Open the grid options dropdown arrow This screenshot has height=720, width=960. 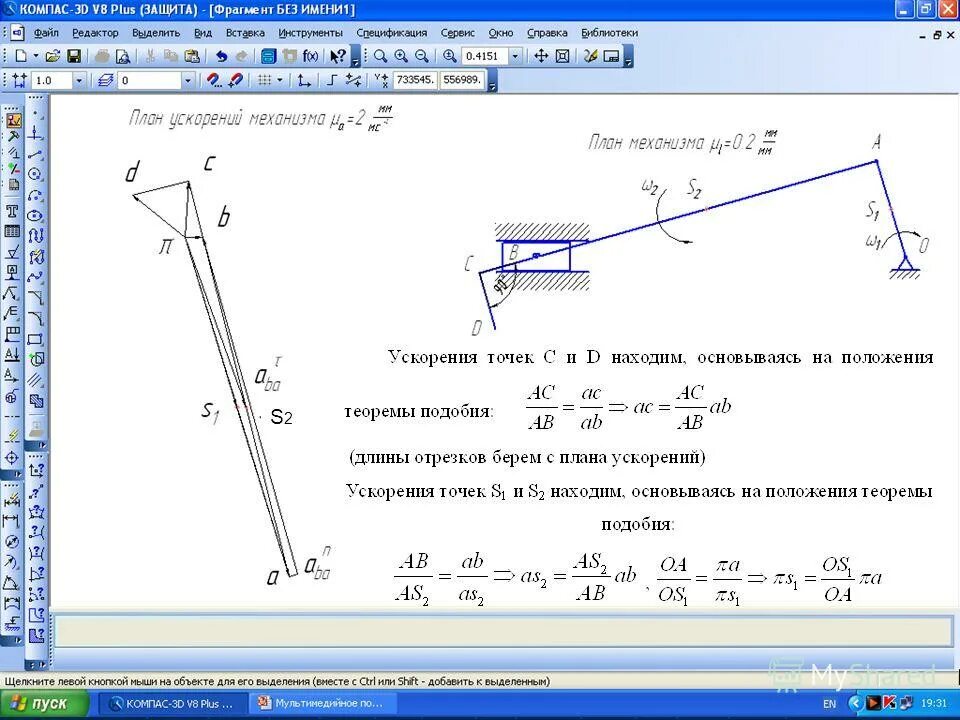click(x=280, y=80)
